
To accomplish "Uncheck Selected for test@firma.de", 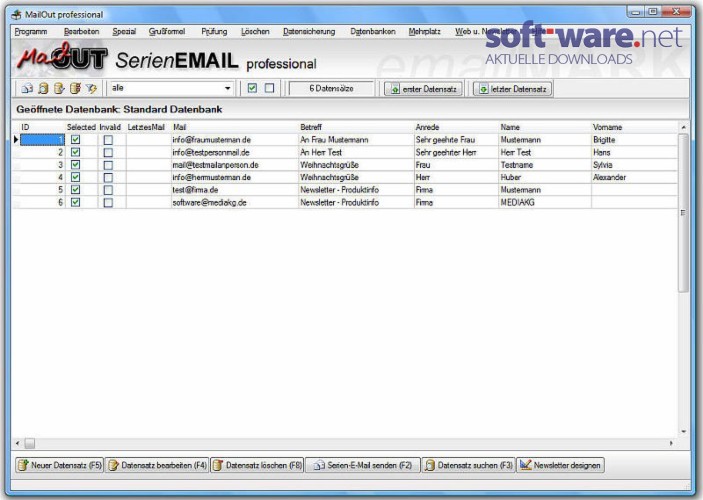I will point(76,190).
